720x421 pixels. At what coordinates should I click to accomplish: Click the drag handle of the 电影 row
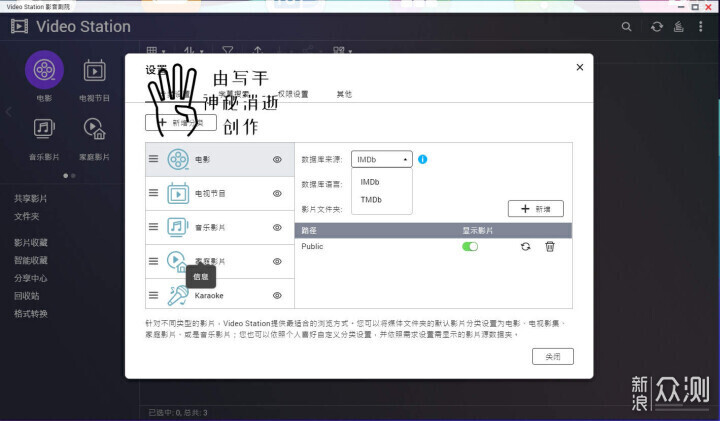point(153,159)
